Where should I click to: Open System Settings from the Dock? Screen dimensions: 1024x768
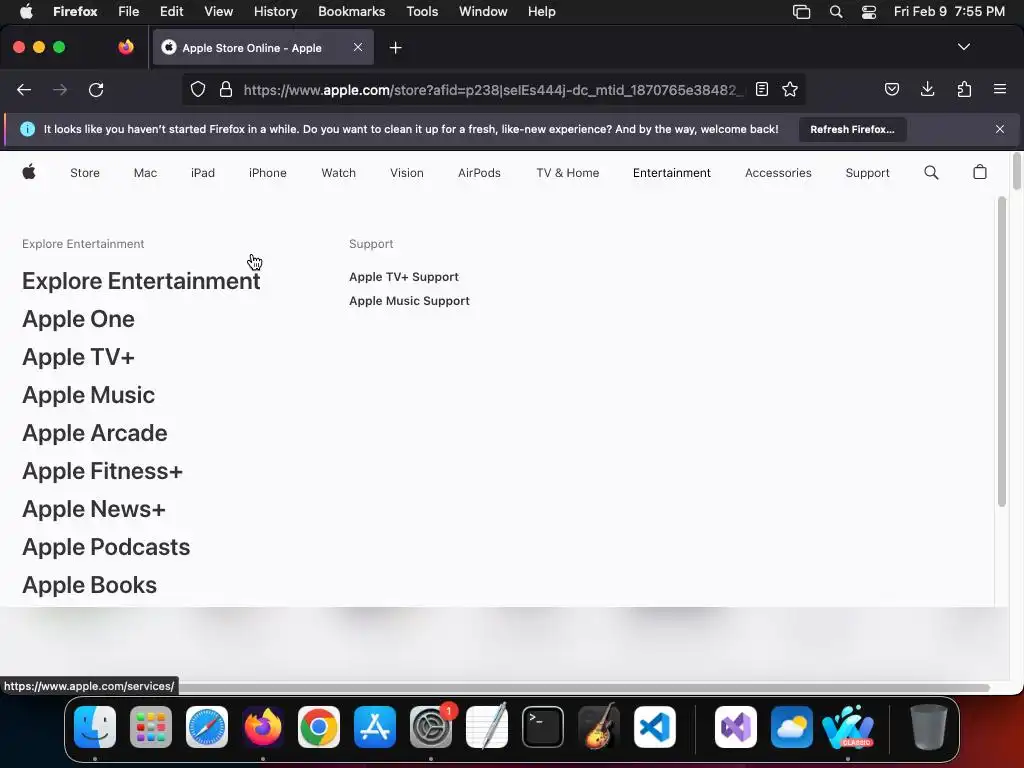[x=431, y=727]
